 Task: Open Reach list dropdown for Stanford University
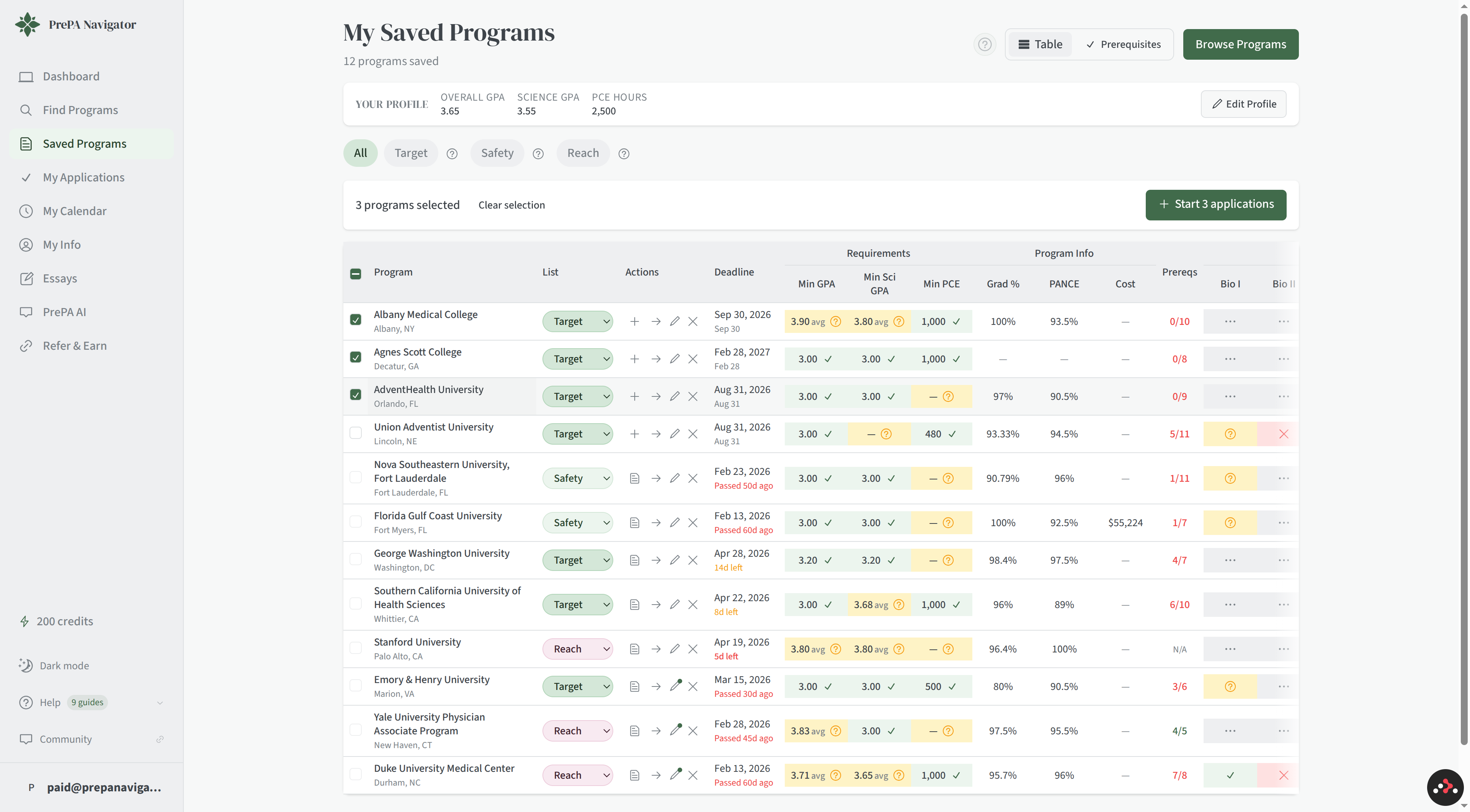[x=578, y=649]
